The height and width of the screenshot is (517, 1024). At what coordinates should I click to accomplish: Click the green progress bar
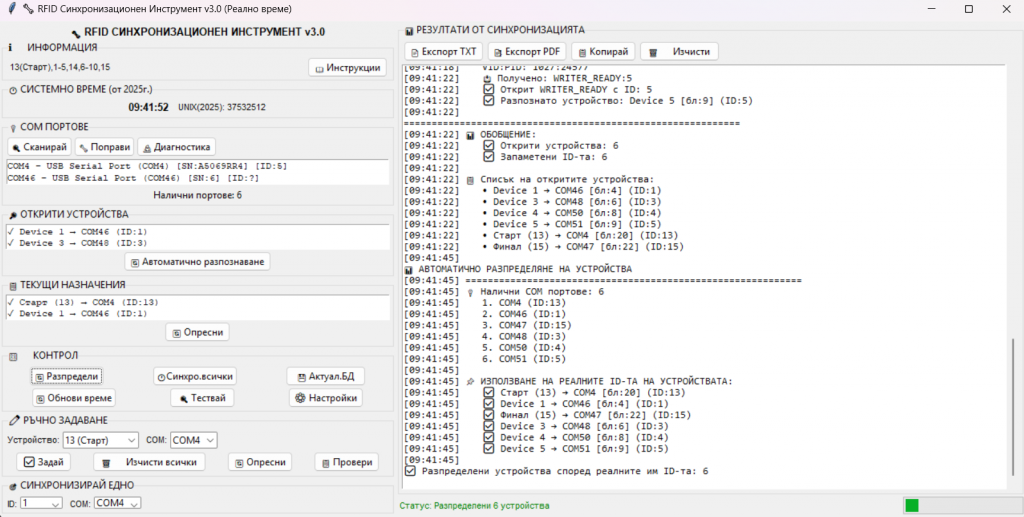pos(911,505)
